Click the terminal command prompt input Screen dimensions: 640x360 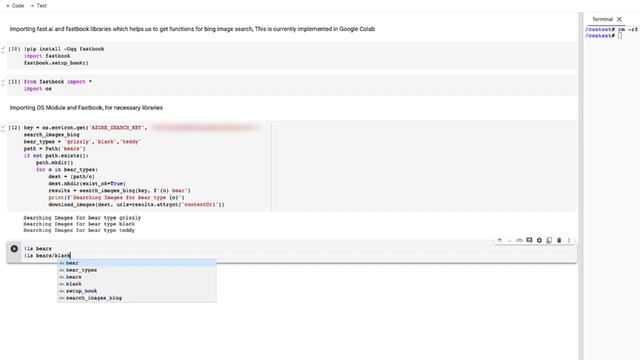(x=620, y=36)
